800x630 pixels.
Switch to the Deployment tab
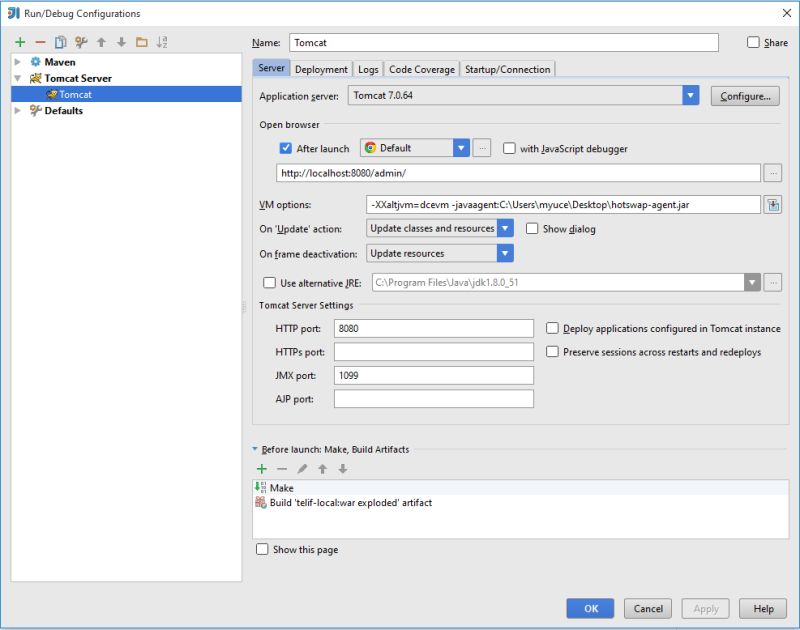[x=321, y=69]
